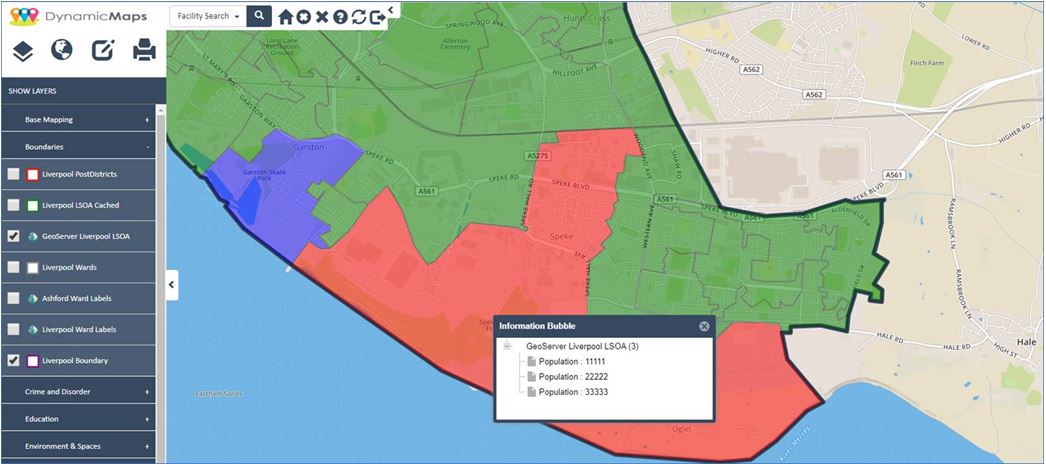Image resolution: width=1046 pixels, height=464 pixels.
Task: Click the X clear icon in the toolbar
Action: 322,17
